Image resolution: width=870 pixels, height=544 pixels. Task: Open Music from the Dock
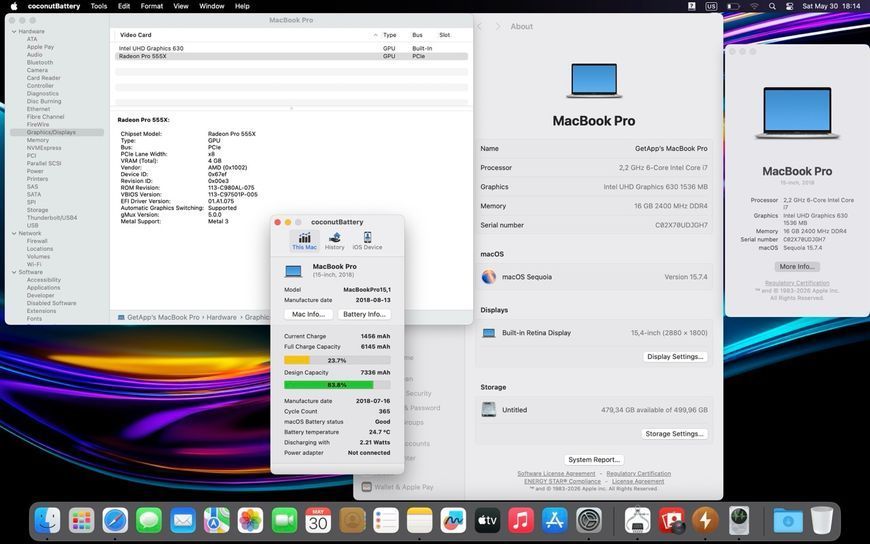coord(521,521)
